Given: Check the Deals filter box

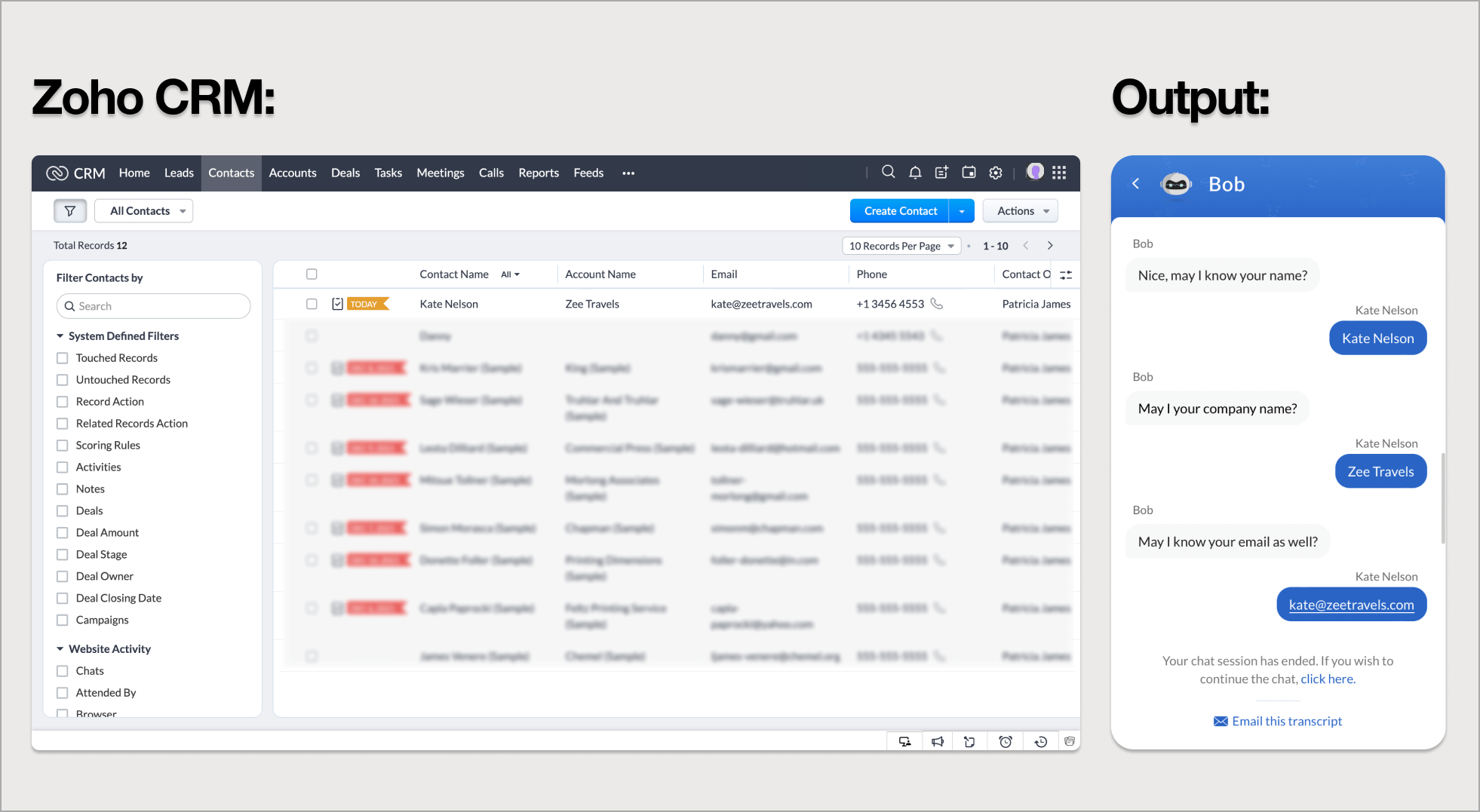Looking at the screenshot, I should coord(63,511).
